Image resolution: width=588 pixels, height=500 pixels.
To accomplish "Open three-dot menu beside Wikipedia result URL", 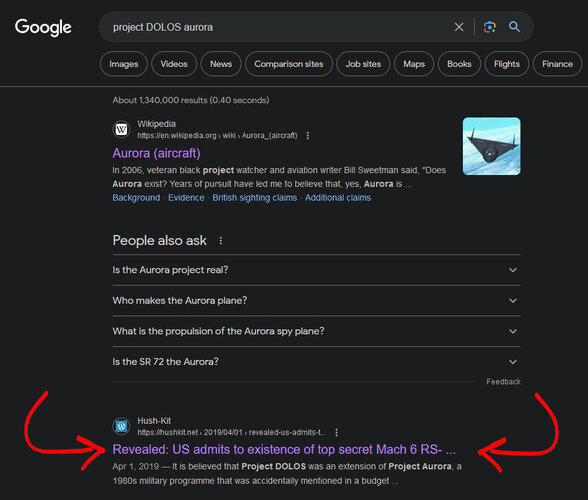I will point(308,135).
